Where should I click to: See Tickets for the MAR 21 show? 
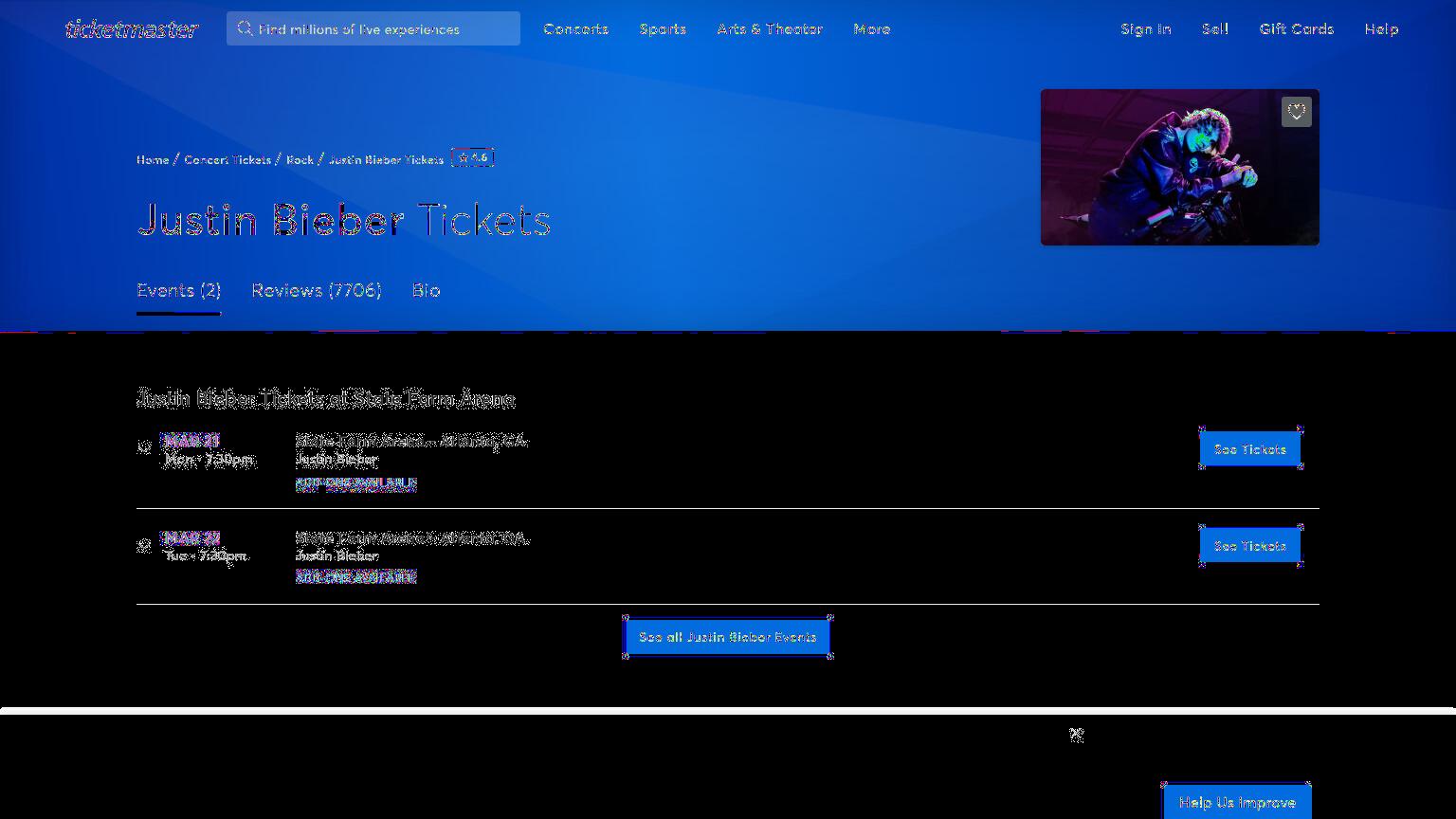(1250, 449)
